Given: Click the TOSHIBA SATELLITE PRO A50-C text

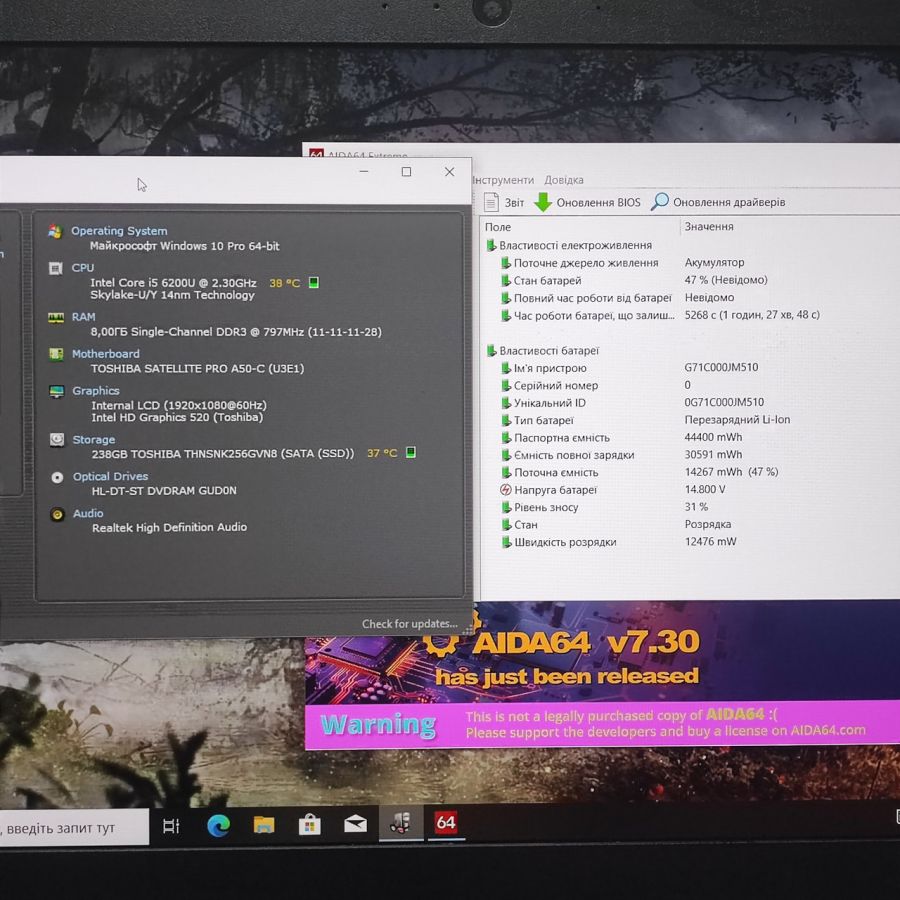Looking at the screenshot, I should 197,368.
